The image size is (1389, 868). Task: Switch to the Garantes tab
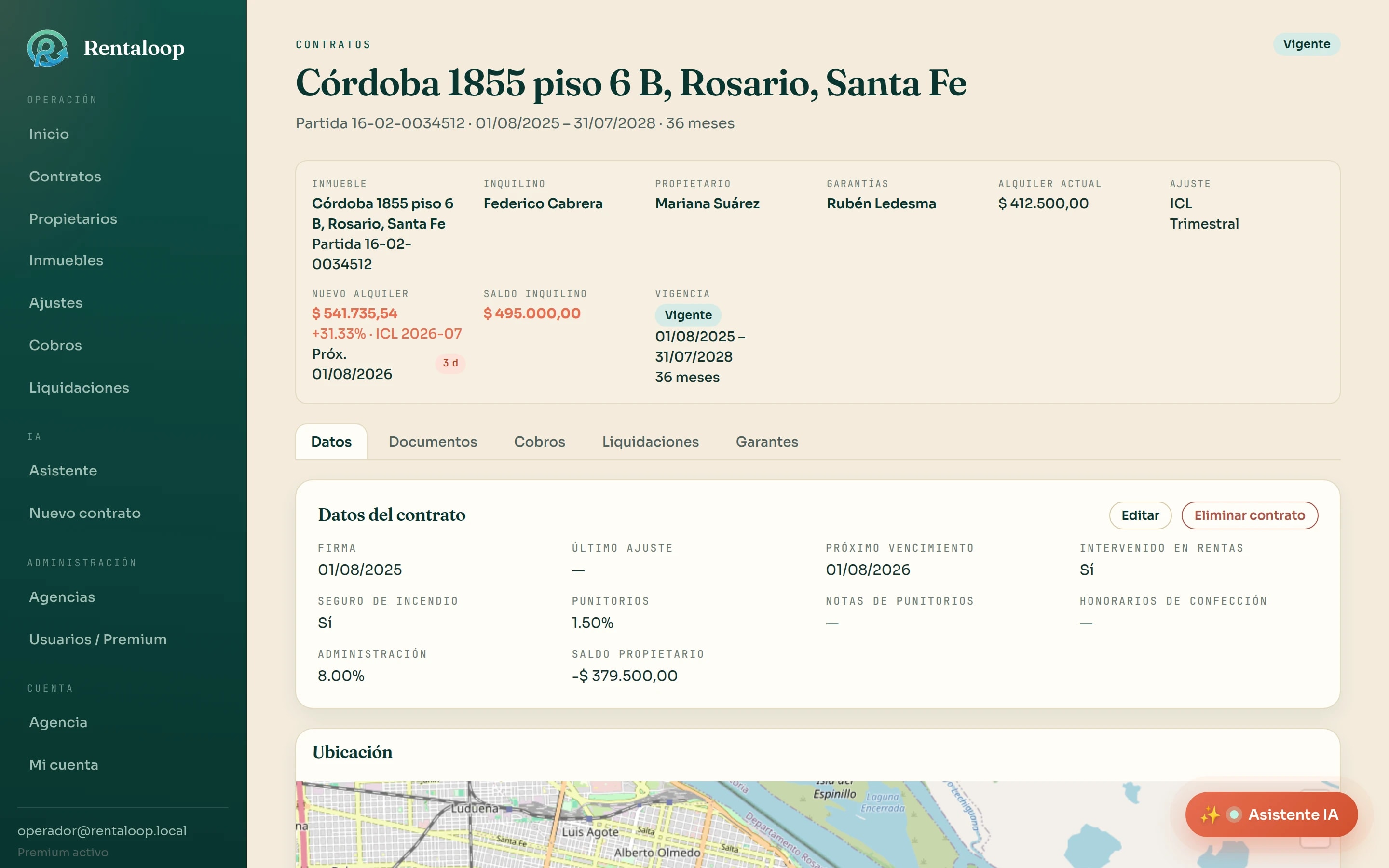pos(767,441)
